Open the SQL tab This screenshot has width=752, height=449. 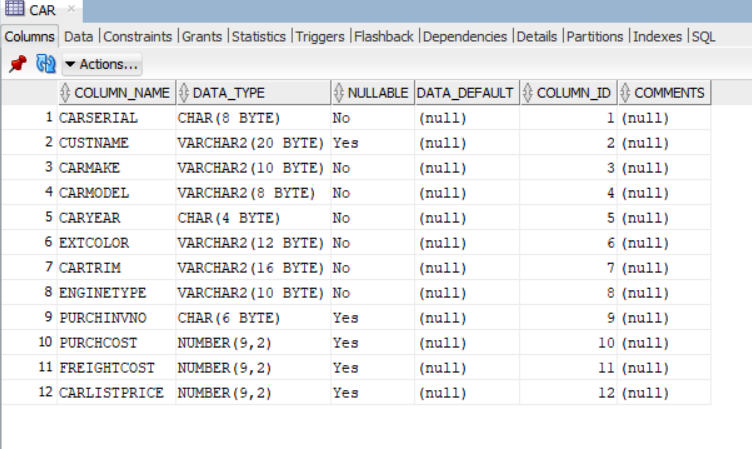[703, 36]
